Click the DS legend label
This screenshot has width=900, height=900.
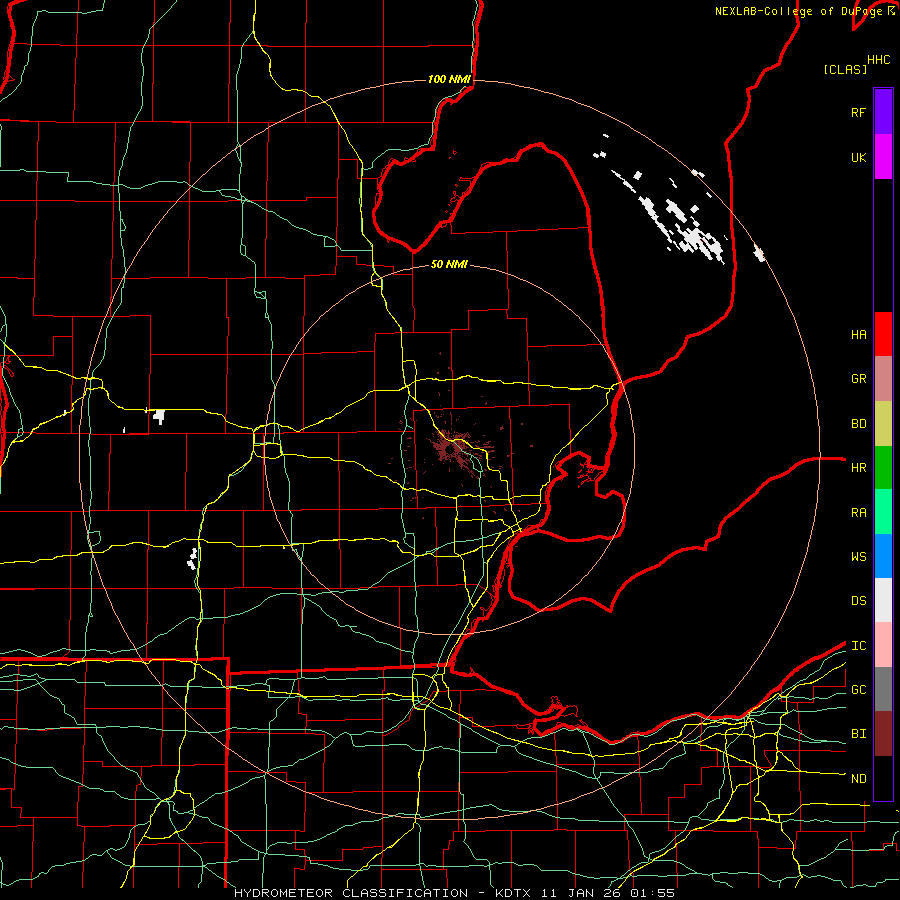[858, 601]
